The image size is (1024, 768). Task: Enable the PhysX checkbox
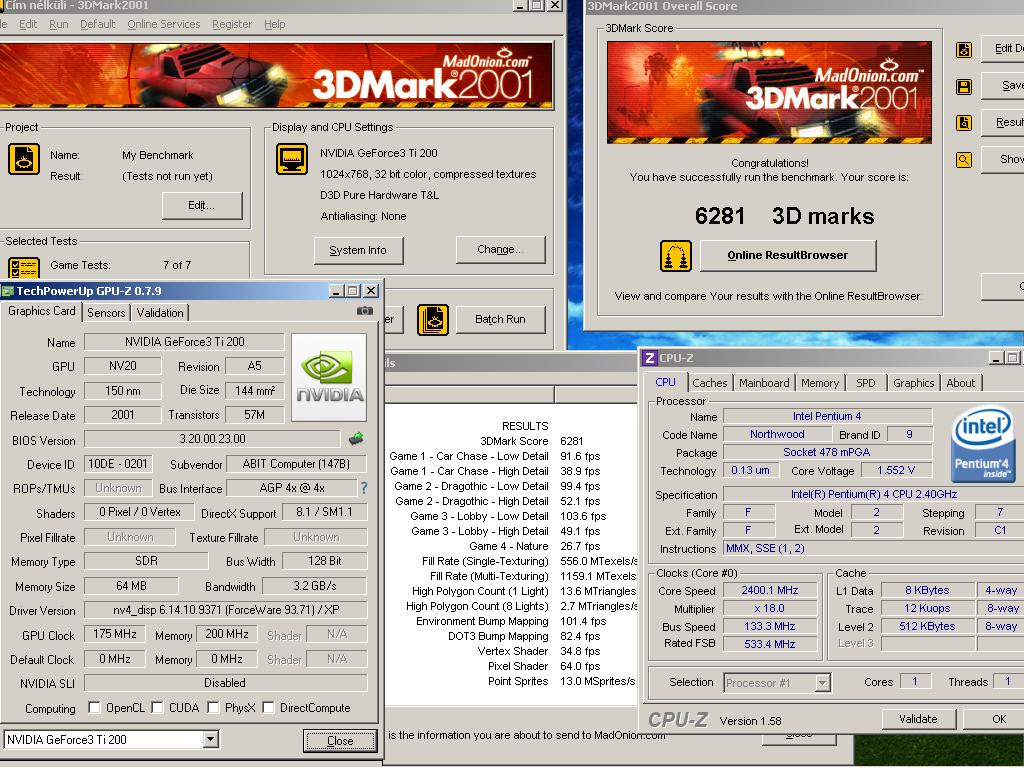tap(213, 707)
